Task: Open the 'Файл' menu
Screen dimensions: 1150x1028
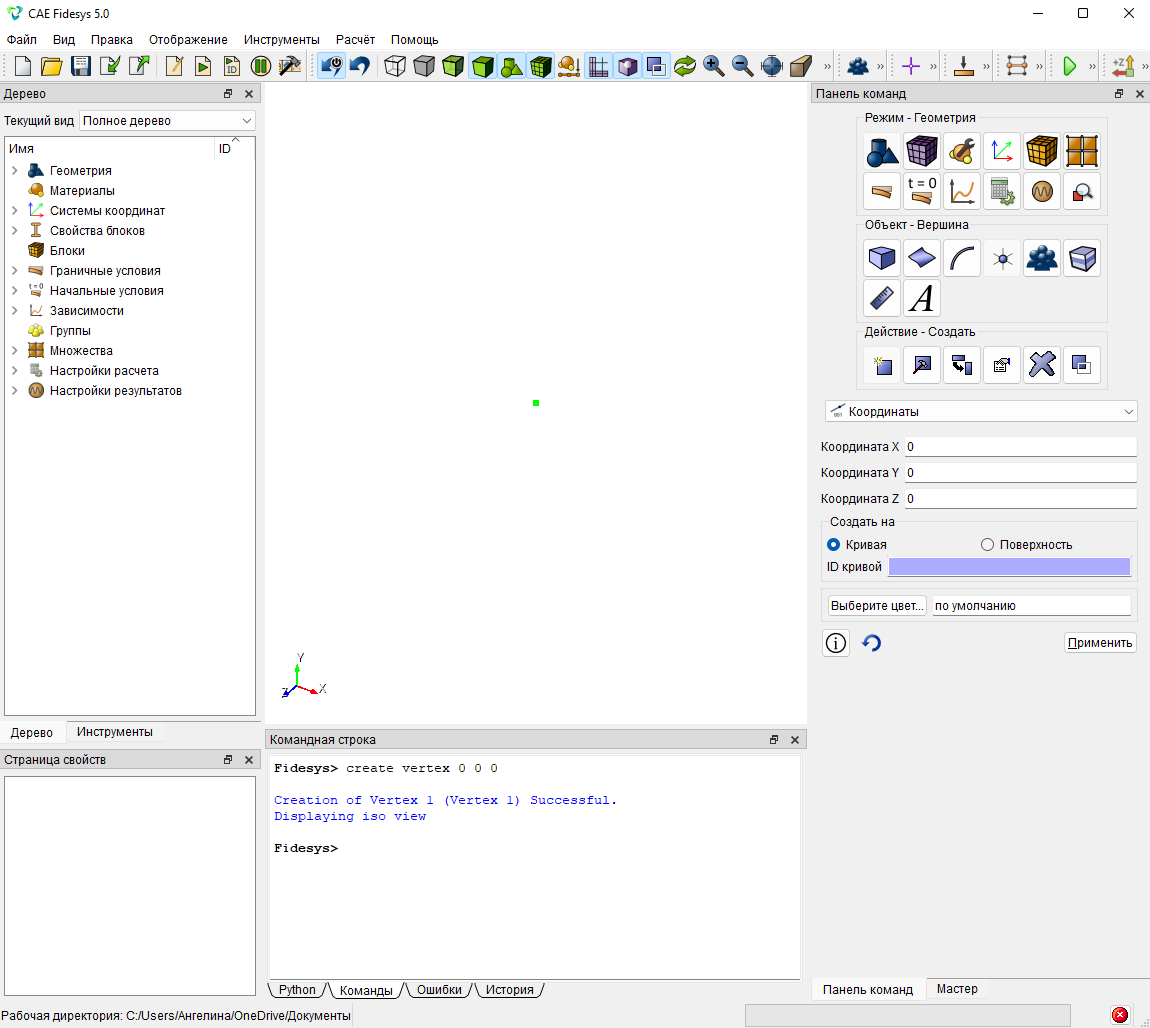Action: pos(21,40)
